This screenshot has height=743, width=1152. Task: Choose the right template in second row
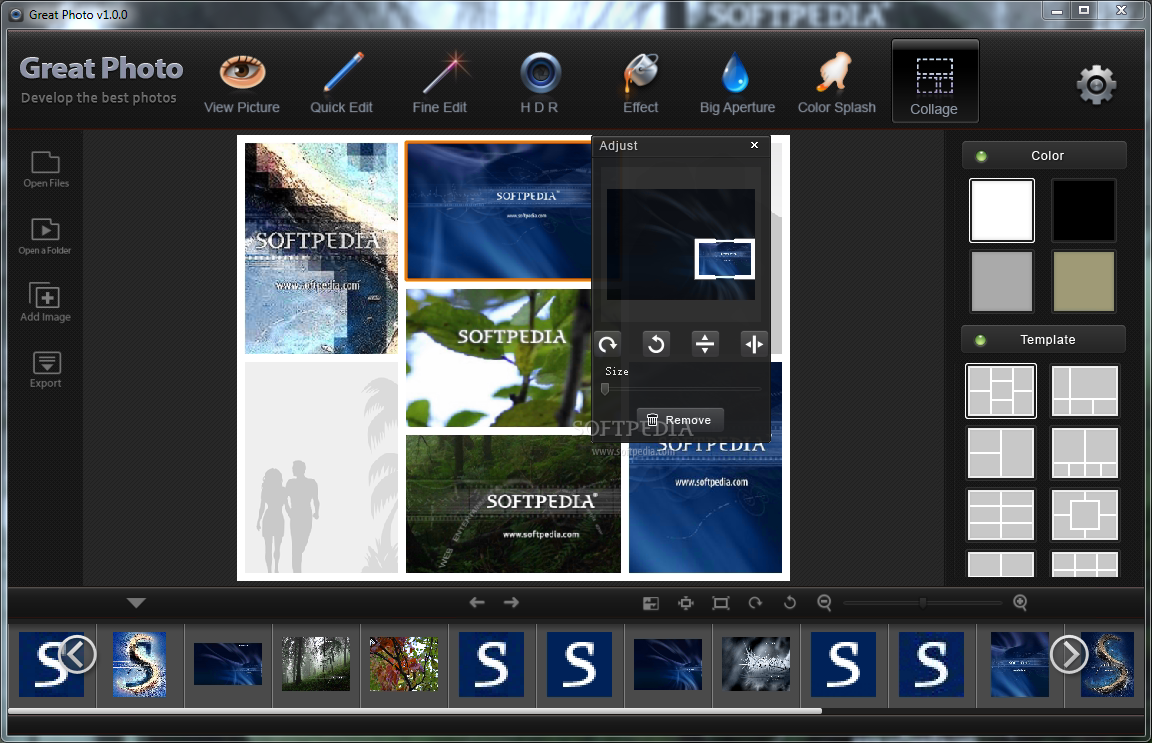pyautogui.click(x=1084, y=453)
